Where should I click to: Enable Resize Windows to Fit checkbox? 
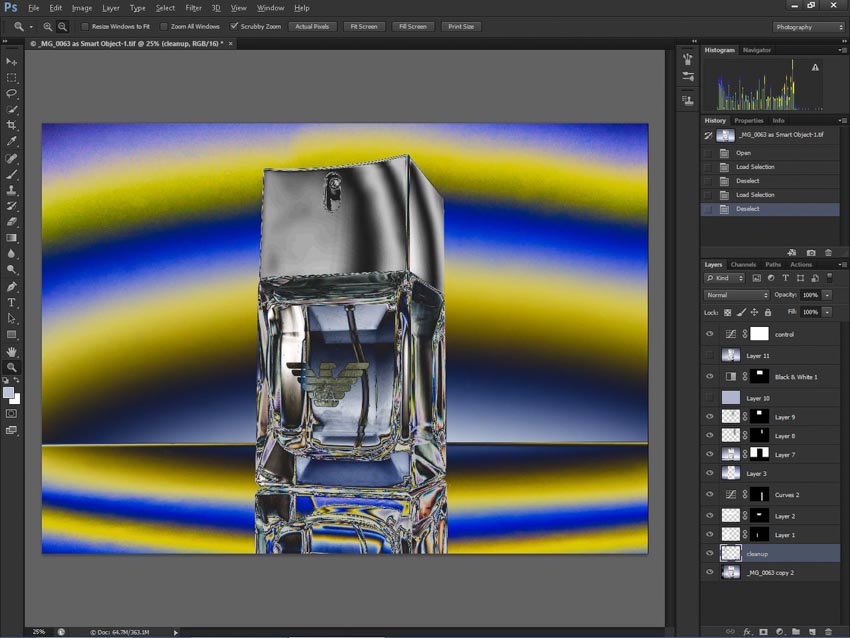85,27
